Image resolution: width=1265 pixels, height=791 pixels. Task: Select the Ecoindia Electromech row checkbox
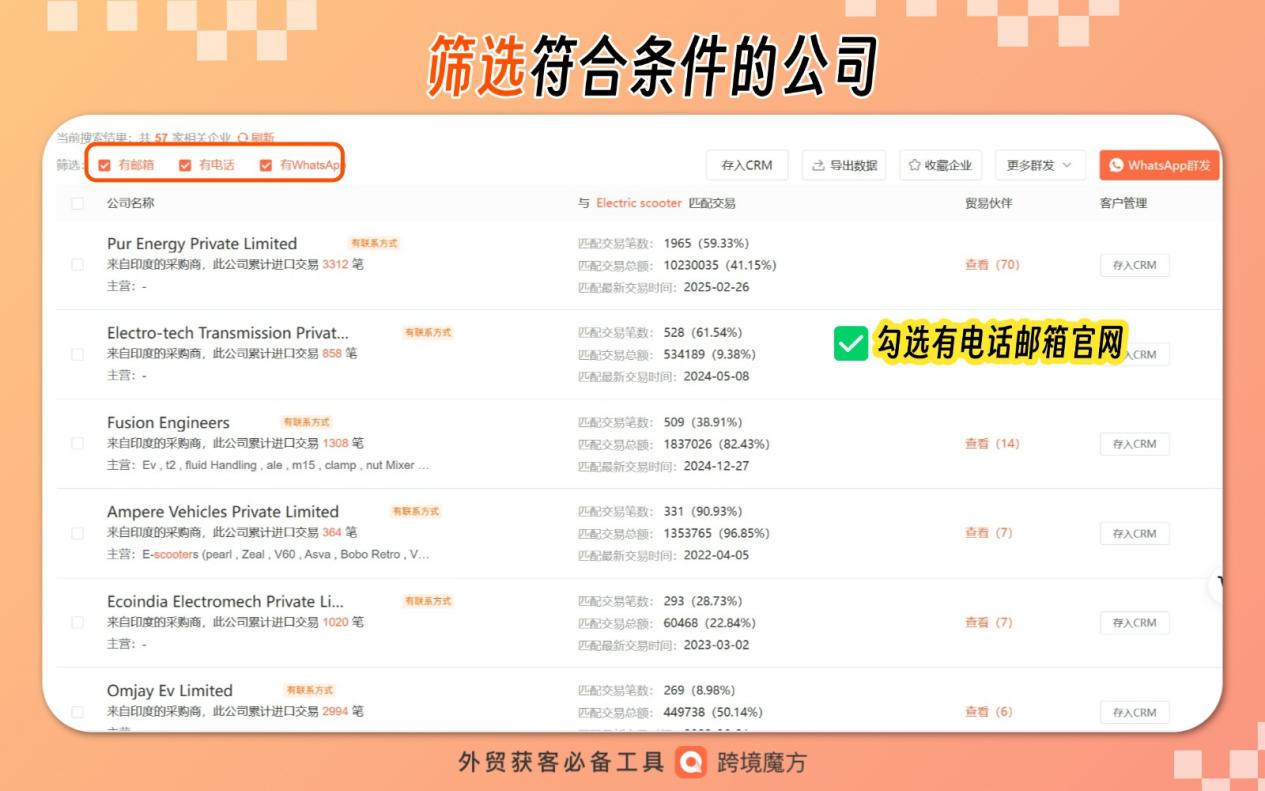(x=77, y=622)
